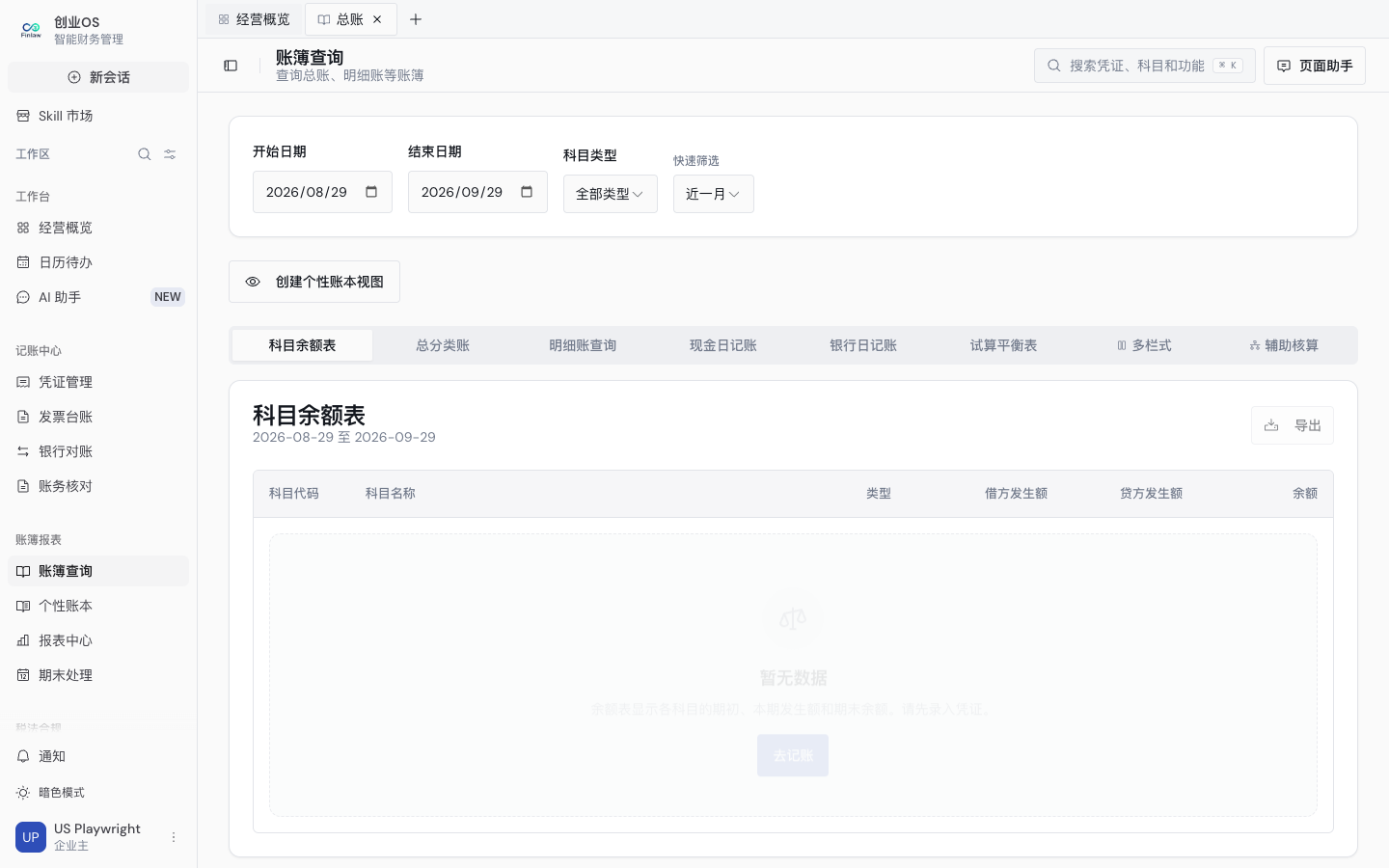Click the 创业OS Finlaw logo

pos(31,30)
